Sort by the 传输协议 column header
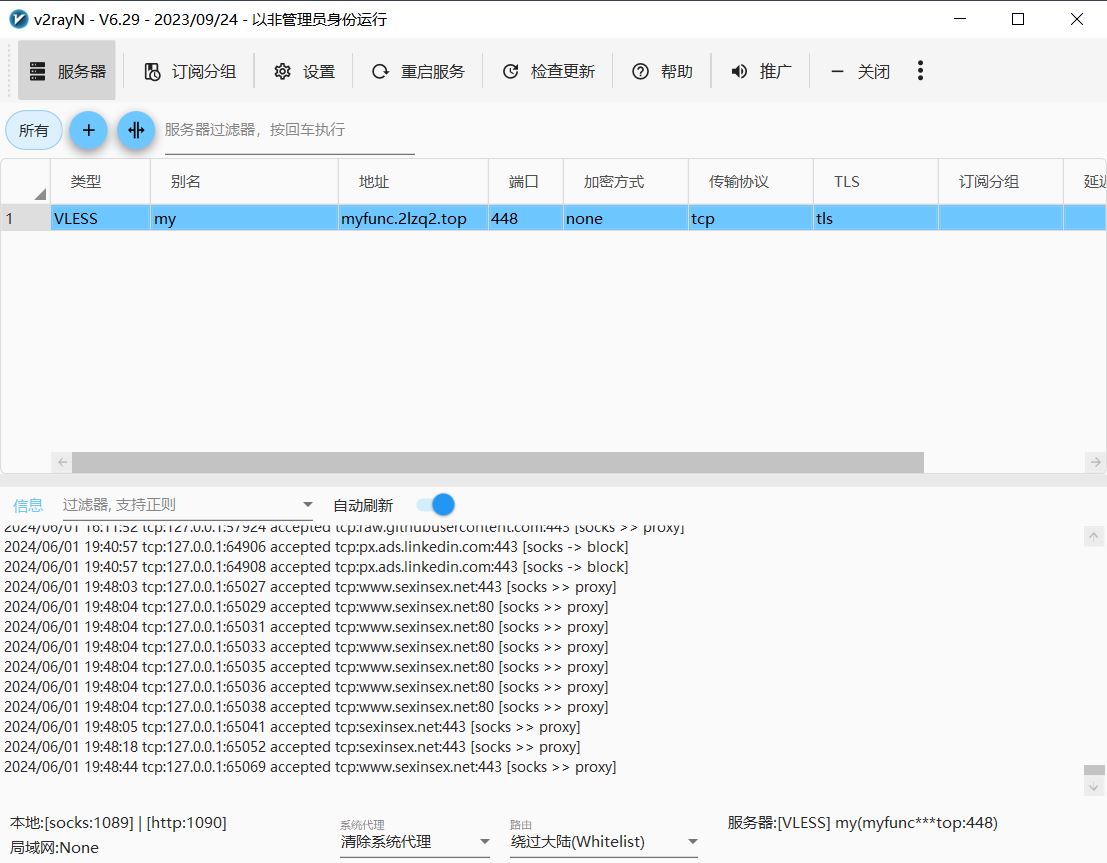 click(x=751, y=181)
